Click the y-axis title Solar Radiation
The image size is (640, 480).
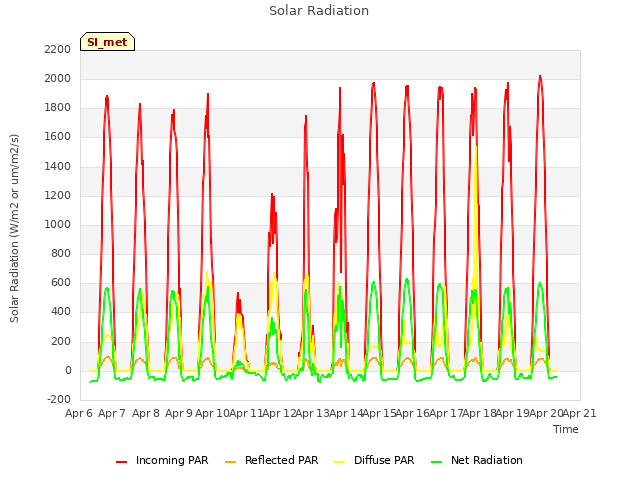[x=14, y=228]
